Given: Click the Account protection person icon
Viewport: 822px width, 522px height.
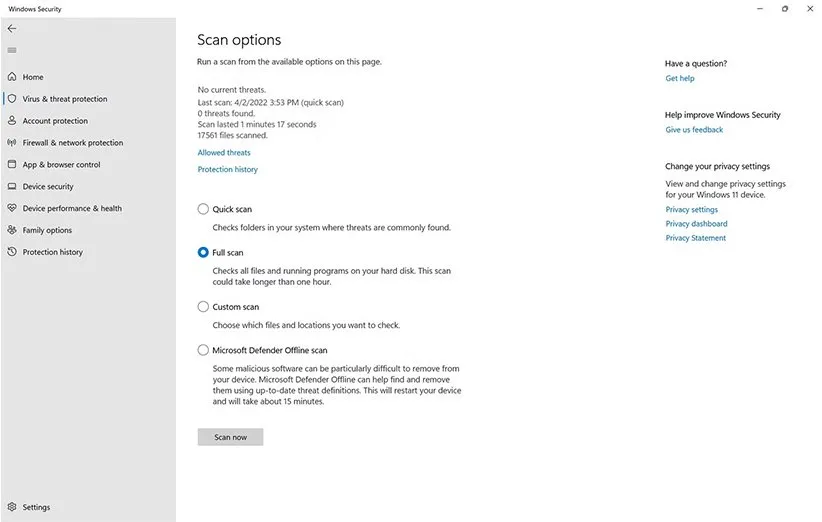Looking at the screenshot, I should [12, 121].
